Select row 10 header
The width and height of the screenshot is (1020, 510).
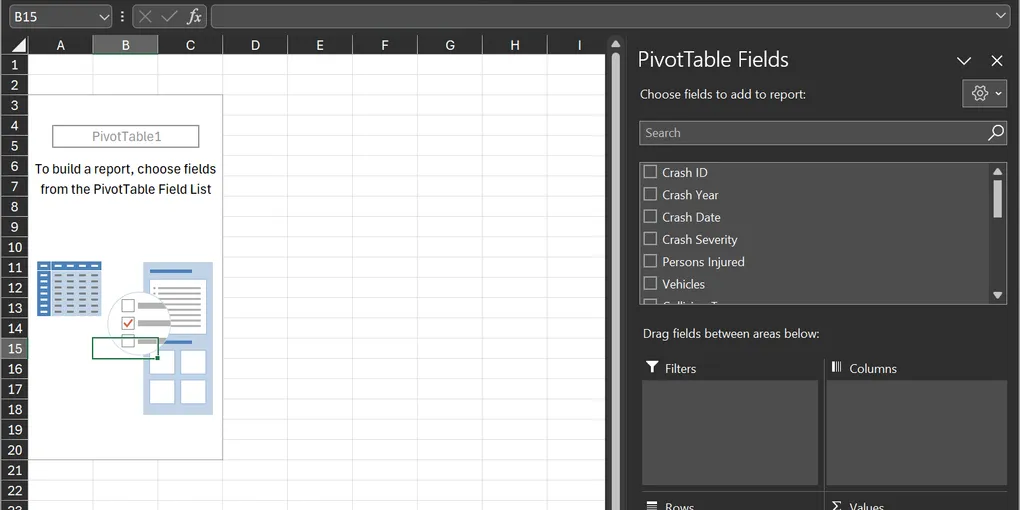(14, 247)
